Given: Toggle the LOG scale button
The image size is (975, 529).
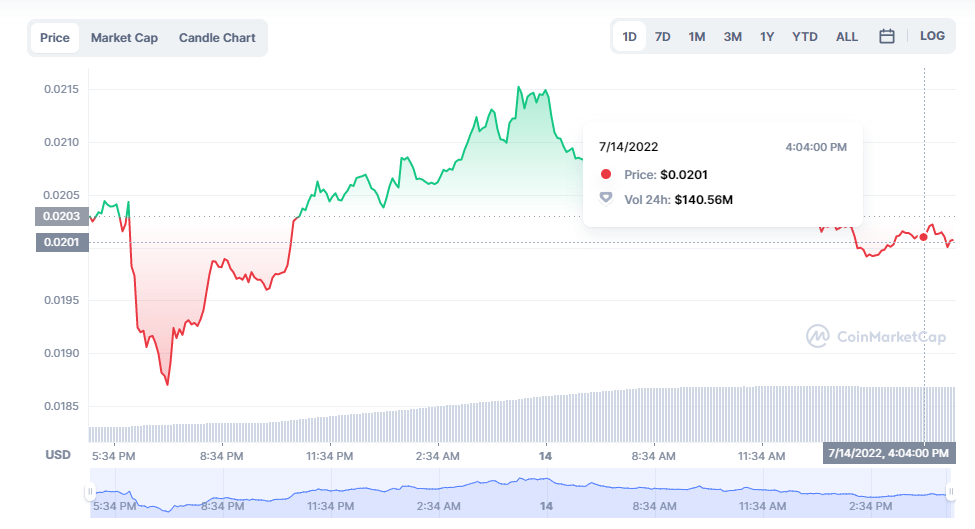Looking at the screenshot, I should point(932,36).
